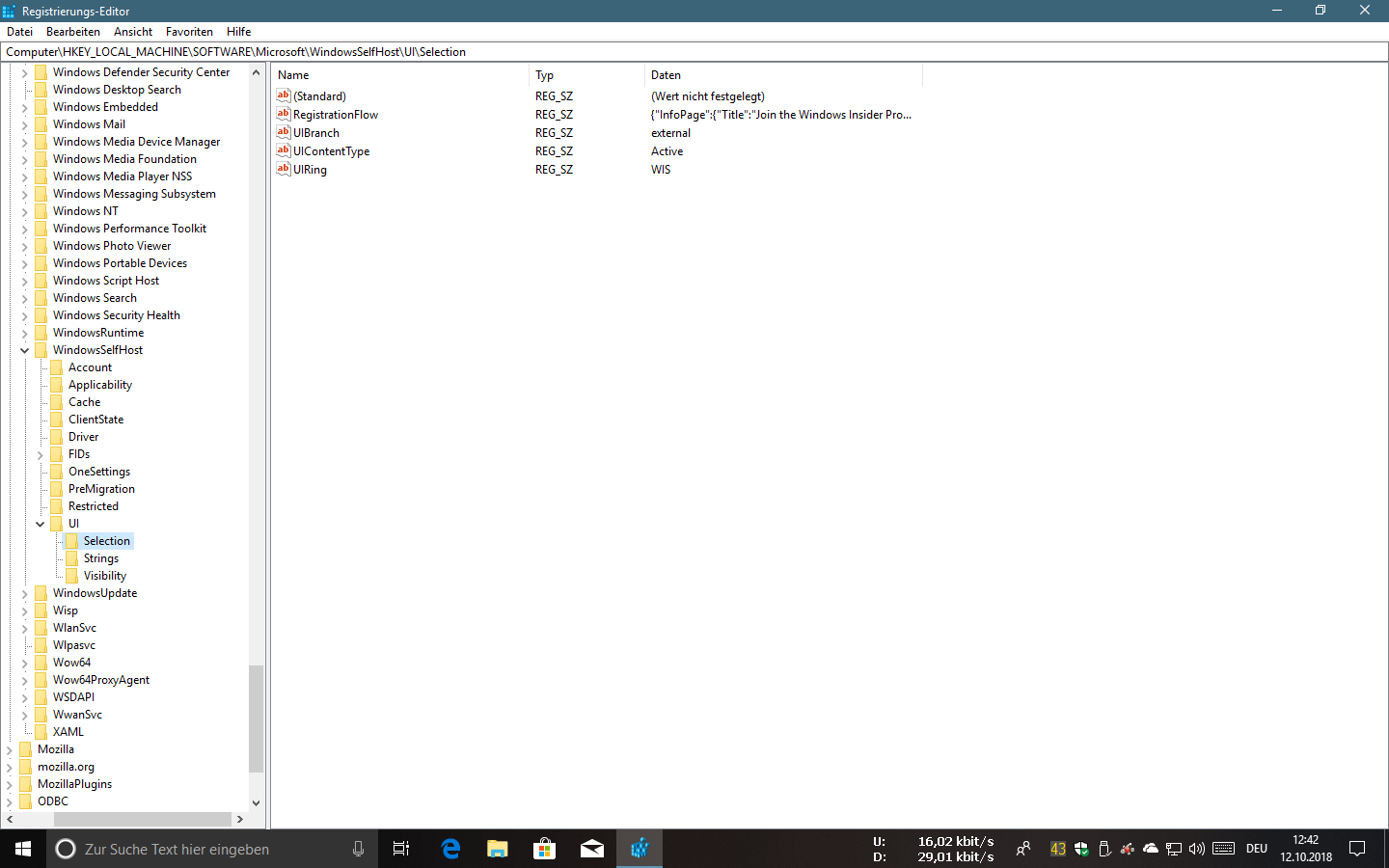Select the XAML key

tap(68, 732)
